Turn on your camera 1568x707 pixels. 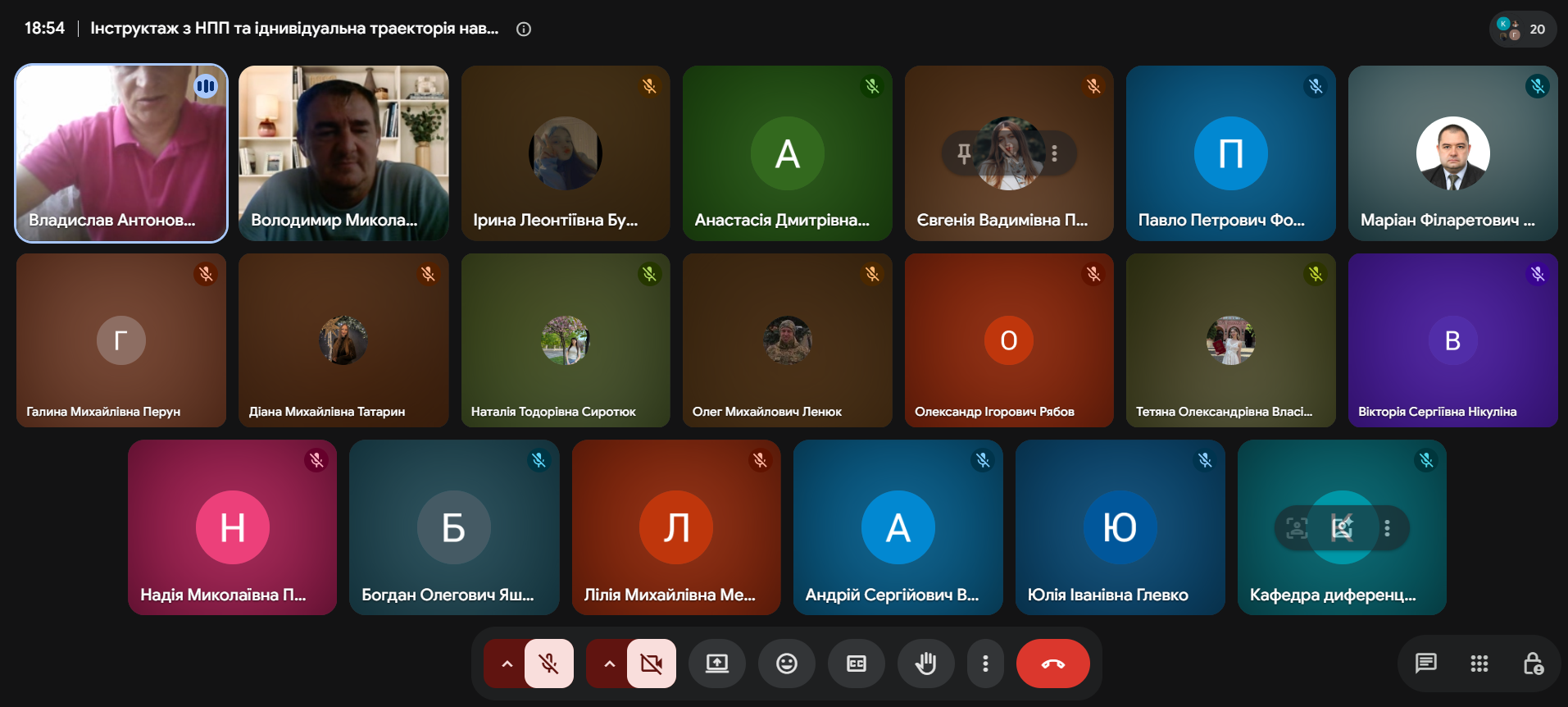pos(652,664)
